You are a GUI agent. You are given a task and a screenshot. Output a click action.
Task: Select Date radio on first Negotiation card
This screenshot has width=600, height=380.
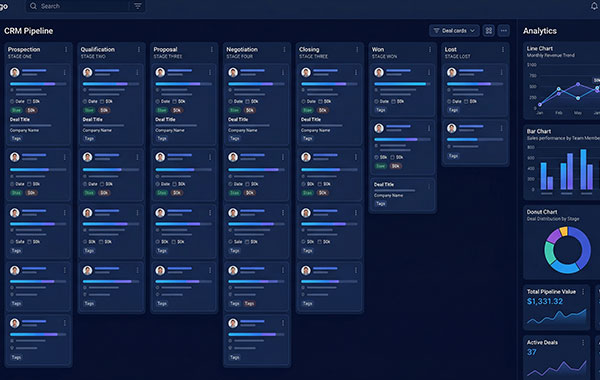point(230,101)
